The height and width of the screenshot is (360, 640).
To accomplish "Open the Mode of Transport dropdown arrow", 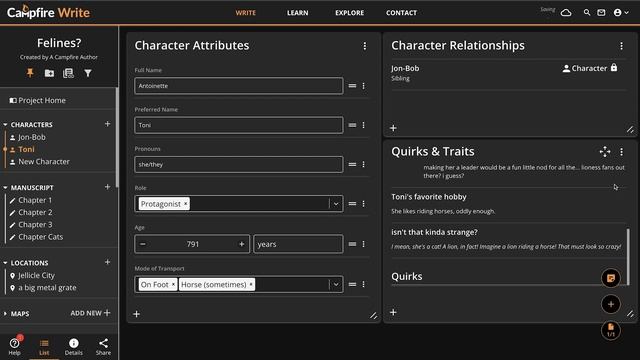I will pyautogui.click(x=336, y=284).
